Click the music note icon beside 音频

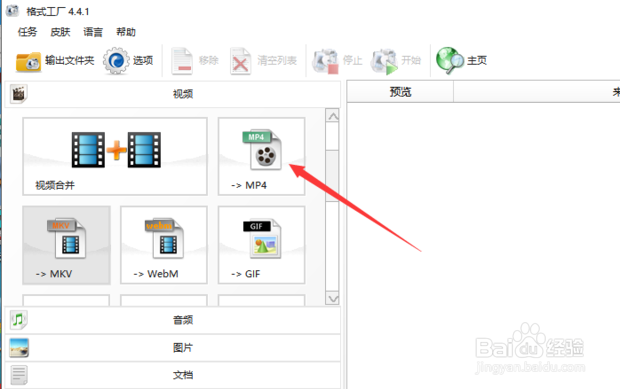tap(19, 320)
